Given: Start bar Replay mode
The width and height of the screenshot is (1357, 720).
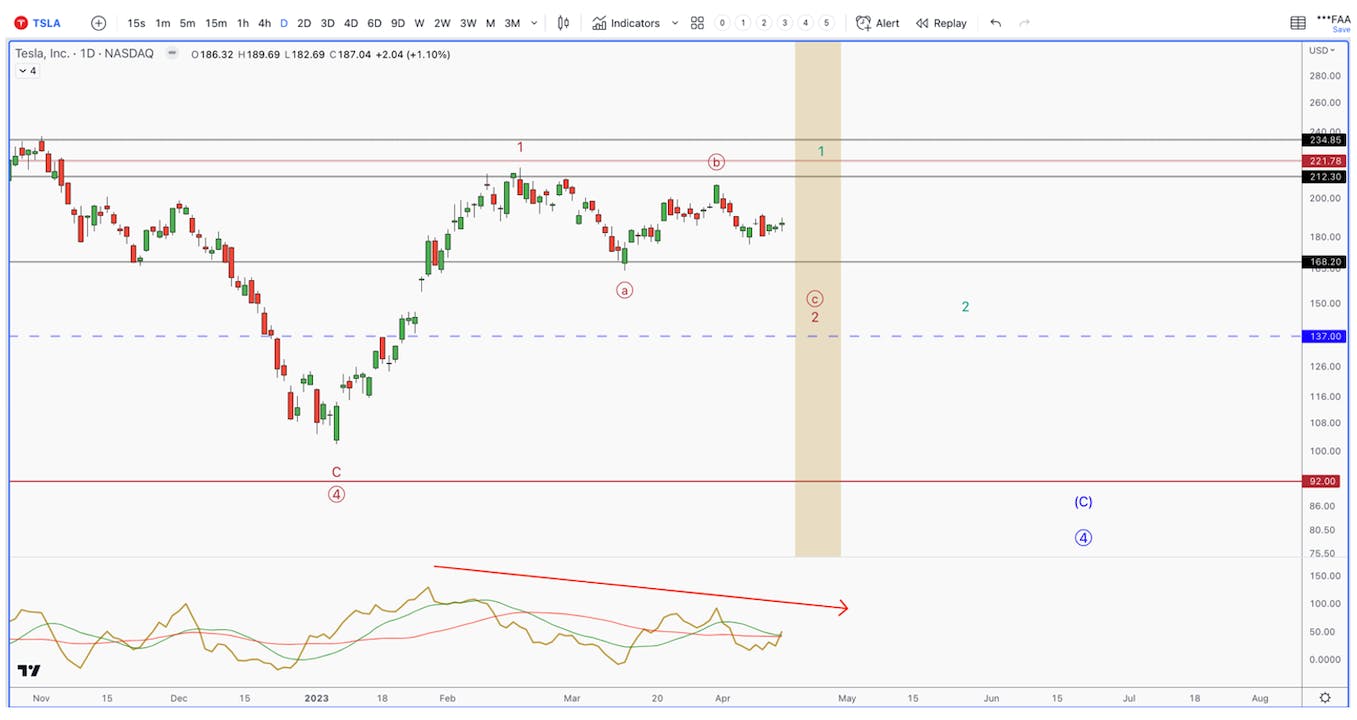Looking at the screenshot, I should coord(941,23).
